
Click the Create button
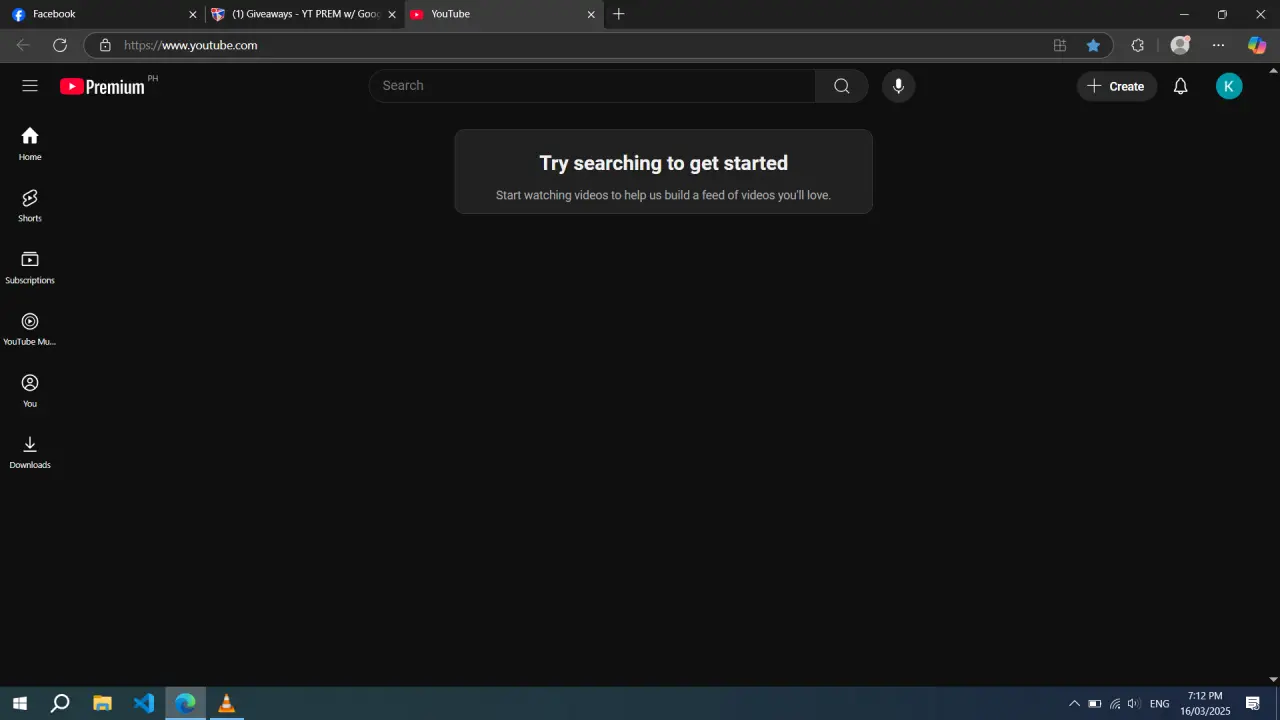tap(1117, 86)
